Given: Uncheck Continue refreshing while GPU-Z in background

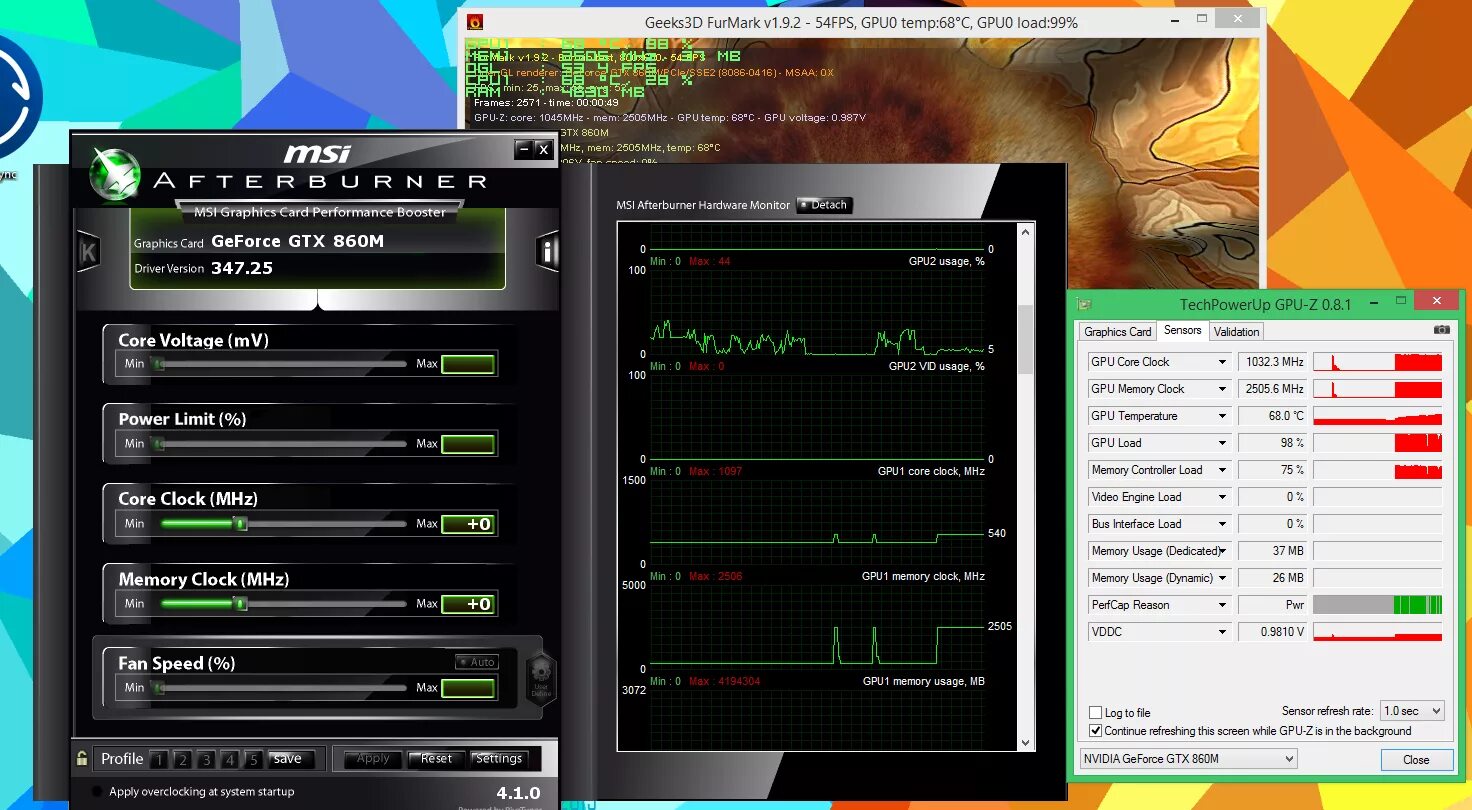Looking at the screenshot, I should (x=1096, y=731).
